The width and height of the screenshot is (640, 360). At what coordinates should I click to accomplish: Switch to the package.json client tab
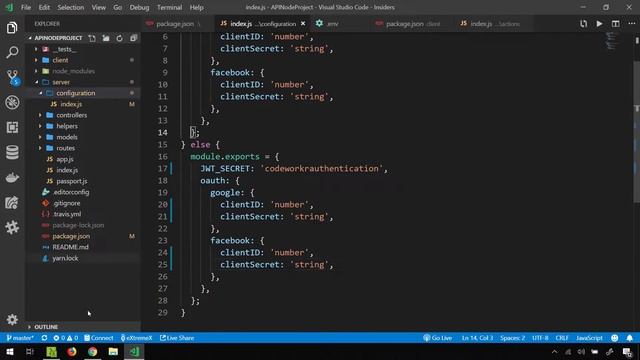click(x=413, y=24)
